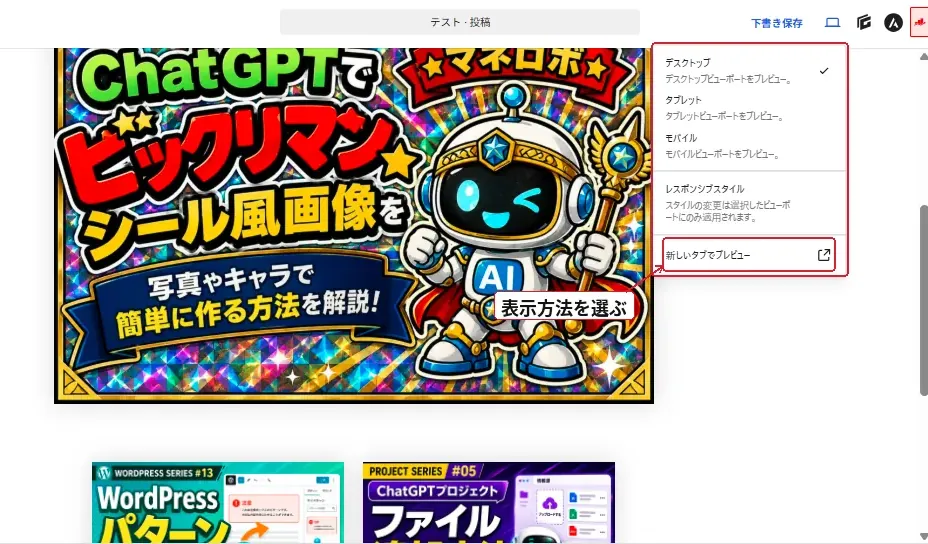
Task: Select デスクトップ preview option
Action: coord(749,70)
